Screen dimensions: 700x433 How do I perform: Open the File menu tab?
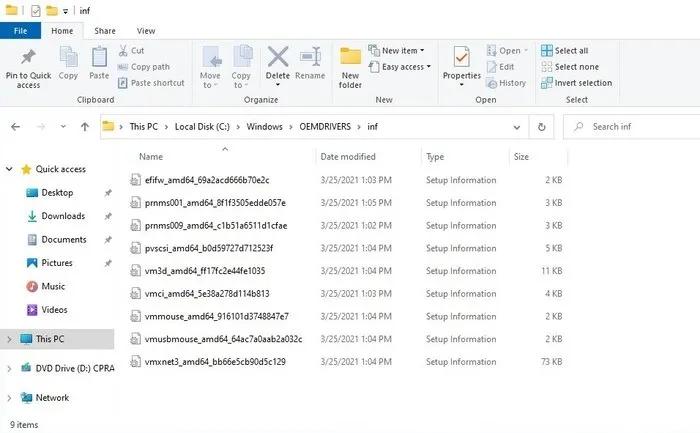[x=21, y=31]
